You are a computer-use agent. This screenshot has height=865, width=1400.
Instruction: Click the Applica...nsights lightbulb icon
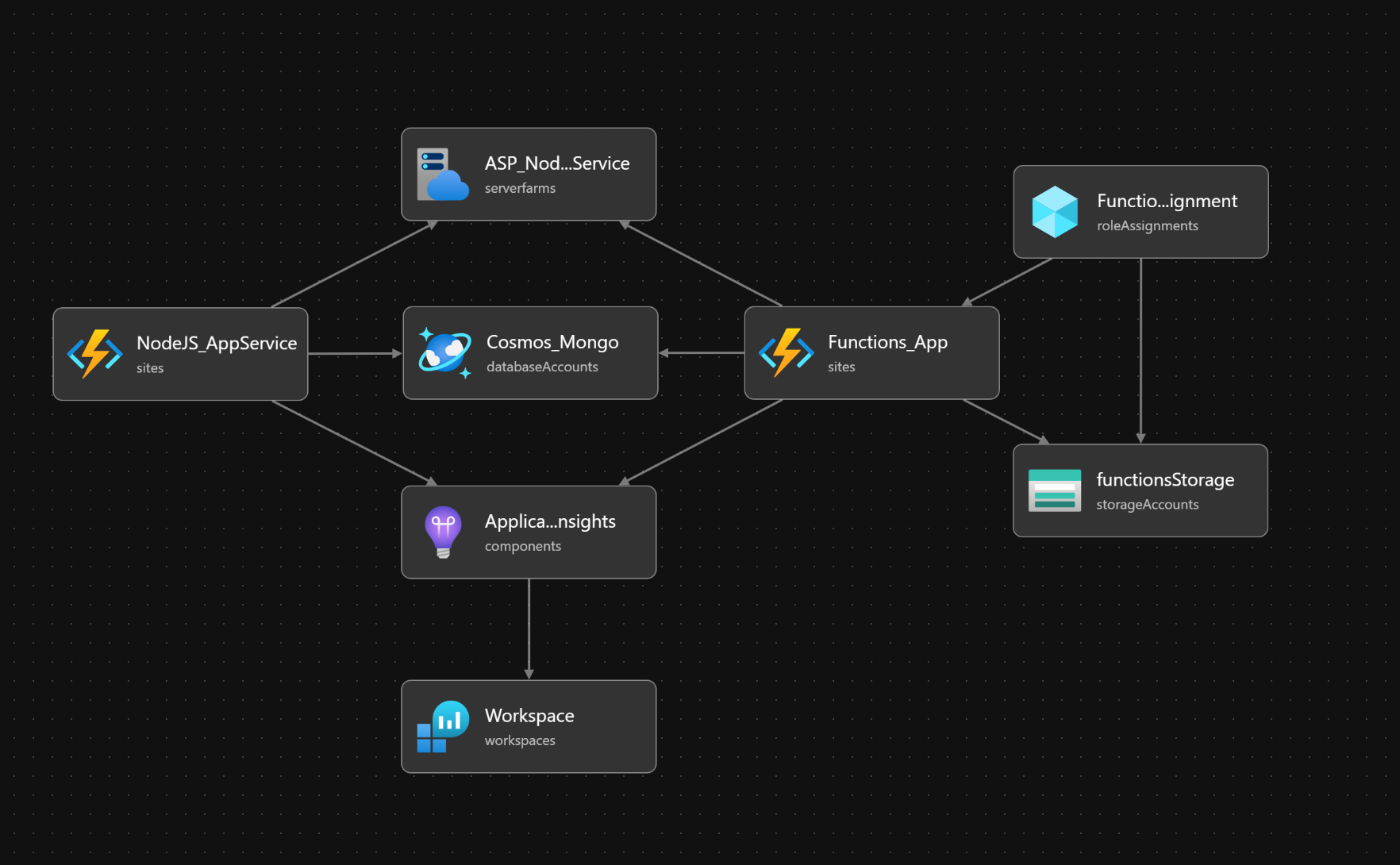[443, 532]
